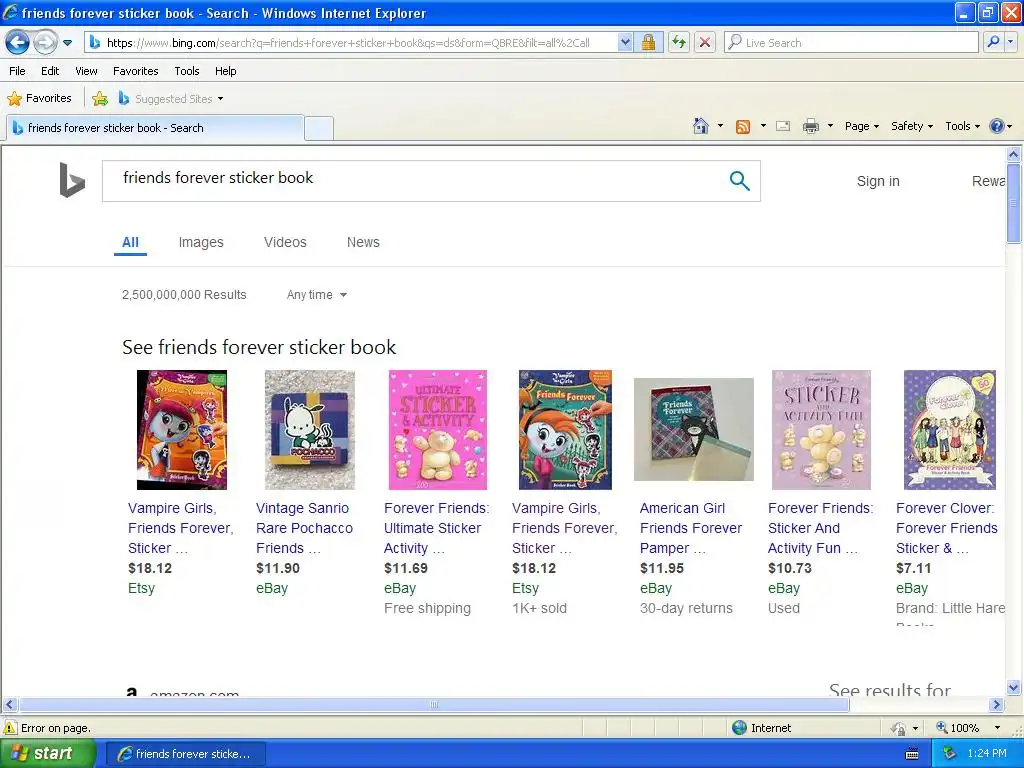Select the friends forever sticker book tab

tap(155, 128)
